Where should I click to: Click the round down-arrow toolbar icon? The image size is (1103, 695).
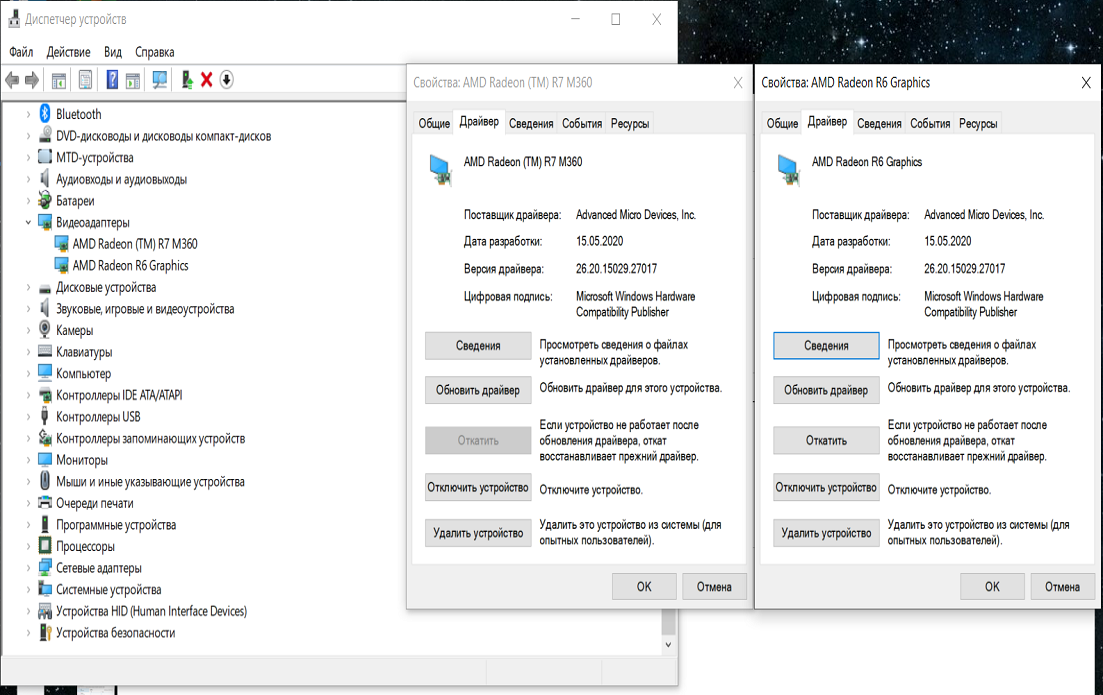tap(227, 80)
